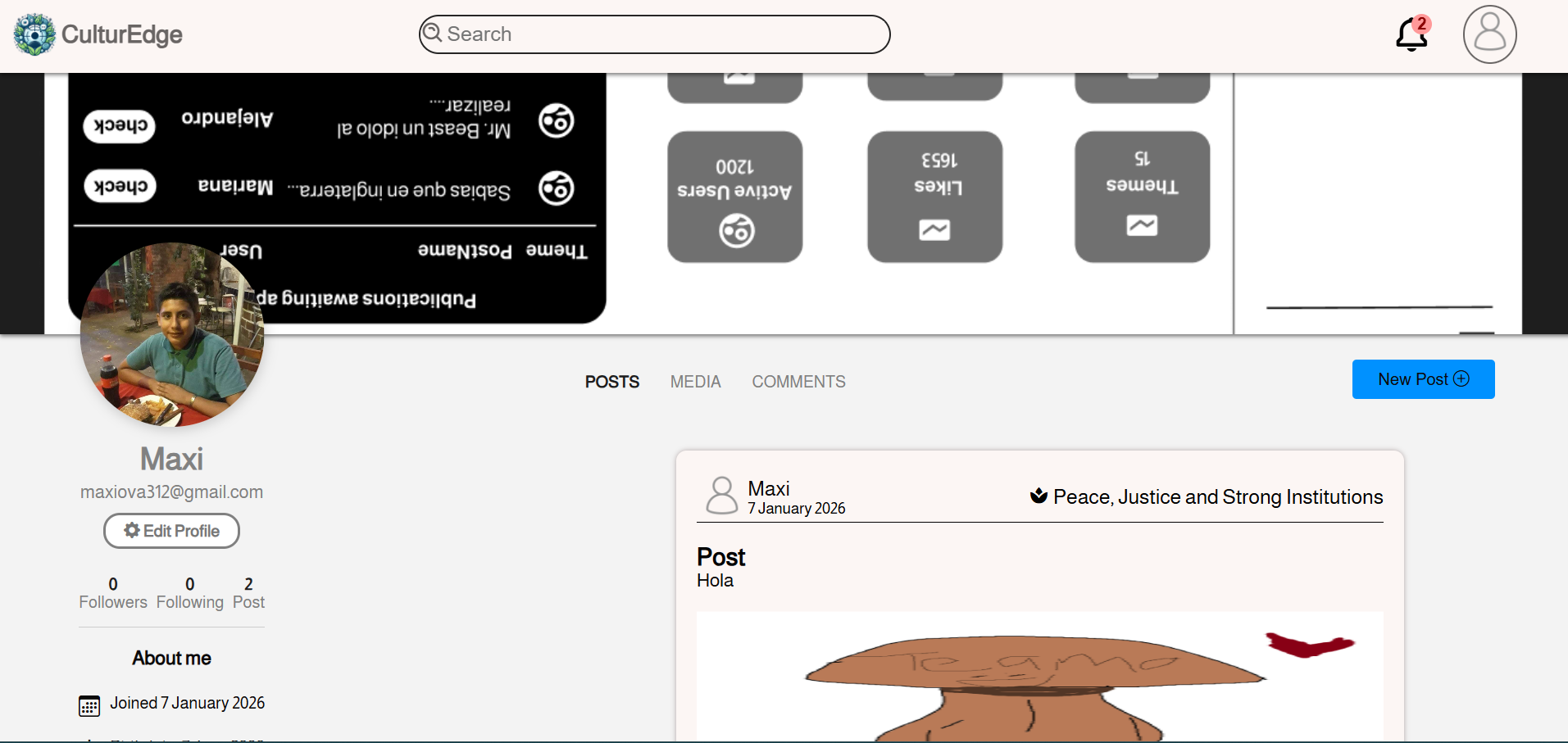Image resolution: width=1568 pixels, height=743 pixels.
Task: Switch to the COMMENTS tab
Action: tap(798, 381)
